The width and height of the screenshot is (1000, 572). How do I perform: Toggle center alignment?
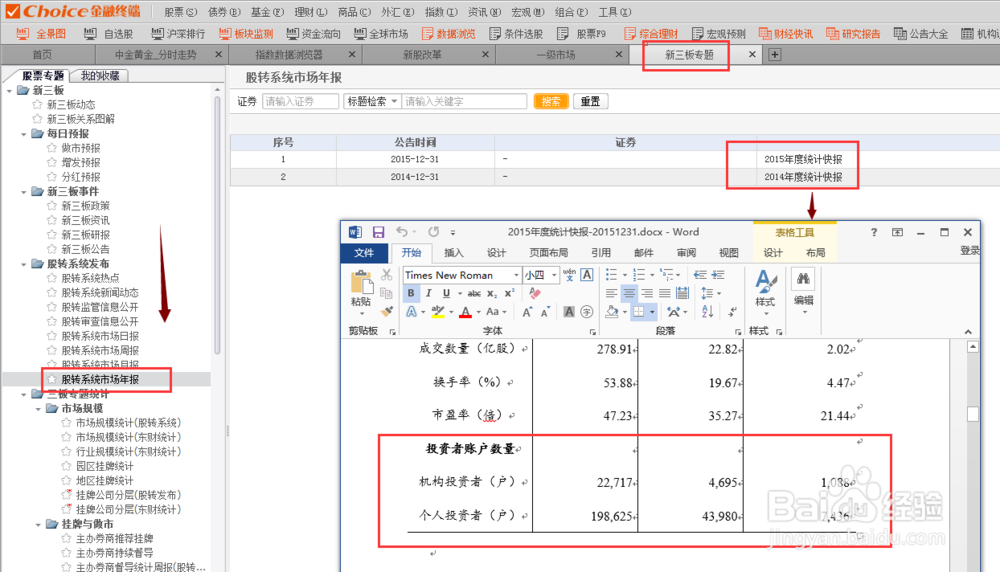coord(629,293)
